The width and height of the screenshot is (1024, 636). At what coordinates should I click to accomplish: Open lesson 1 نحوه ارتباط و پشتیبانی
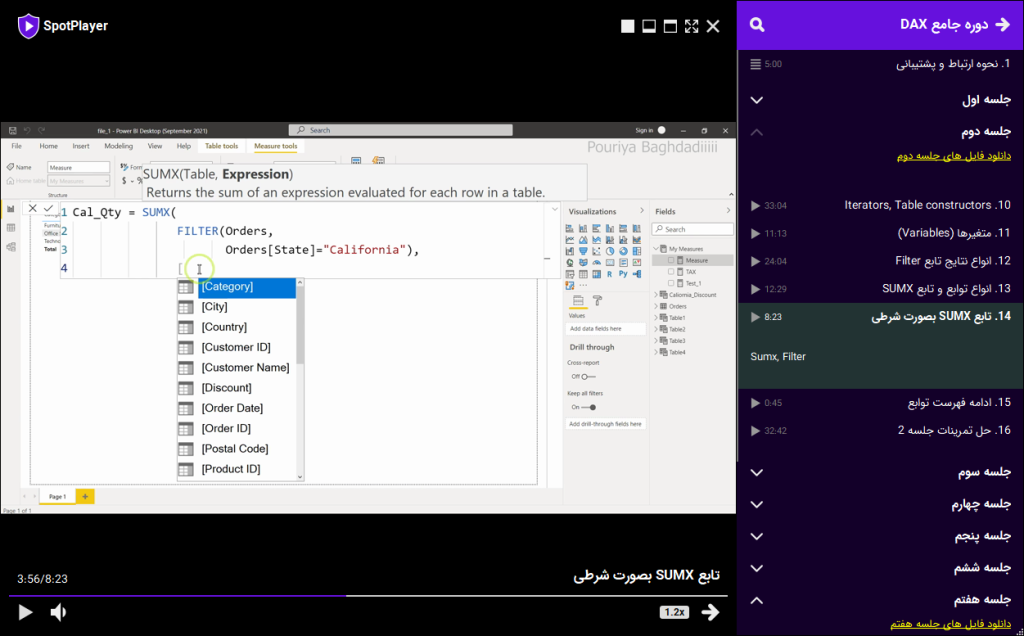point(880,64)
